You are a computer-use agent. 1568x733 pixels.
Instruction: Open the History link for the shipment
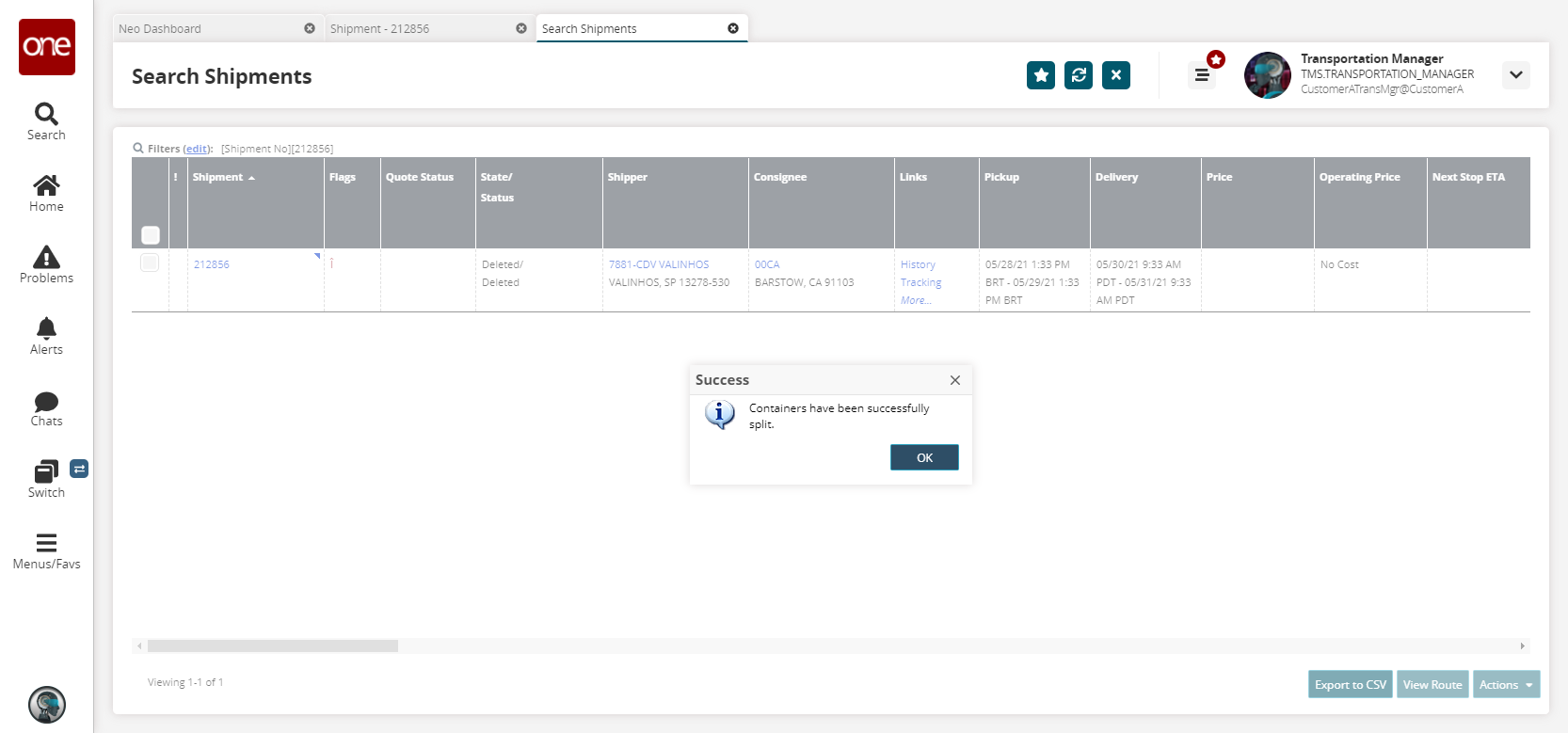[918, 264]
